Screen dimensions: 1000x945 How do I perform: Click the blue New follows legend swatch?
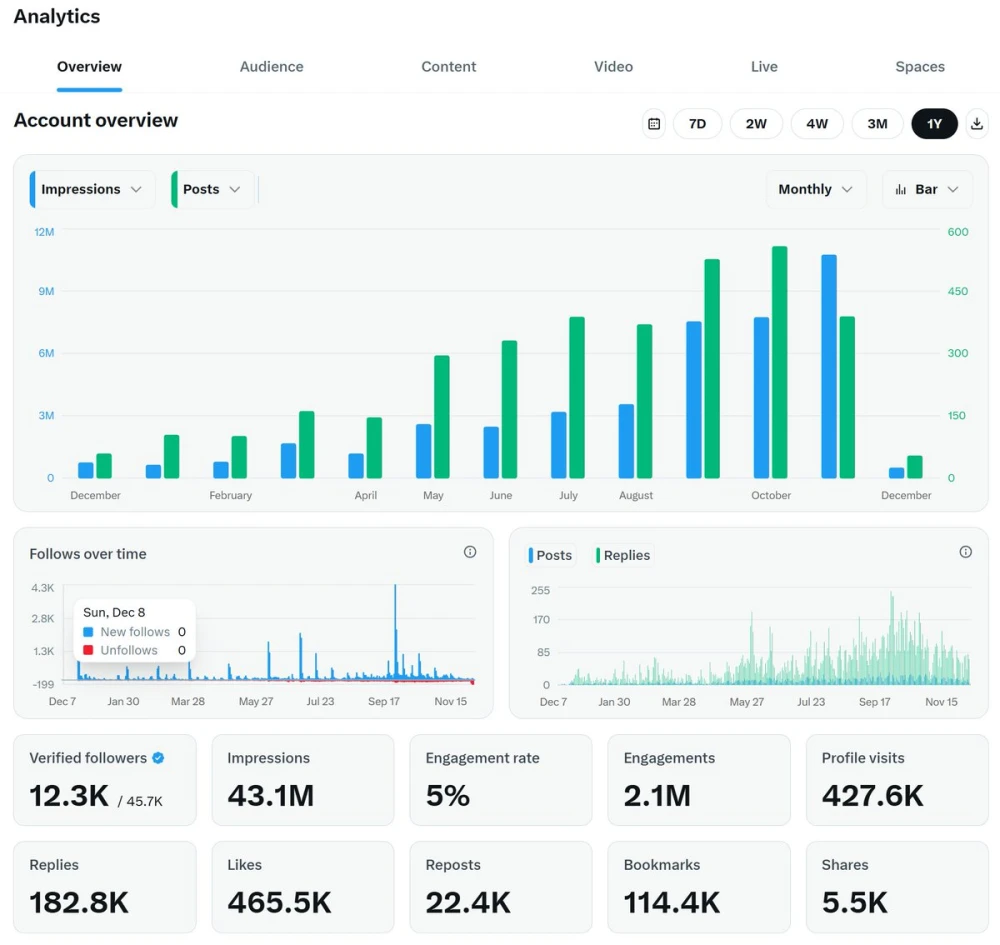88,632
